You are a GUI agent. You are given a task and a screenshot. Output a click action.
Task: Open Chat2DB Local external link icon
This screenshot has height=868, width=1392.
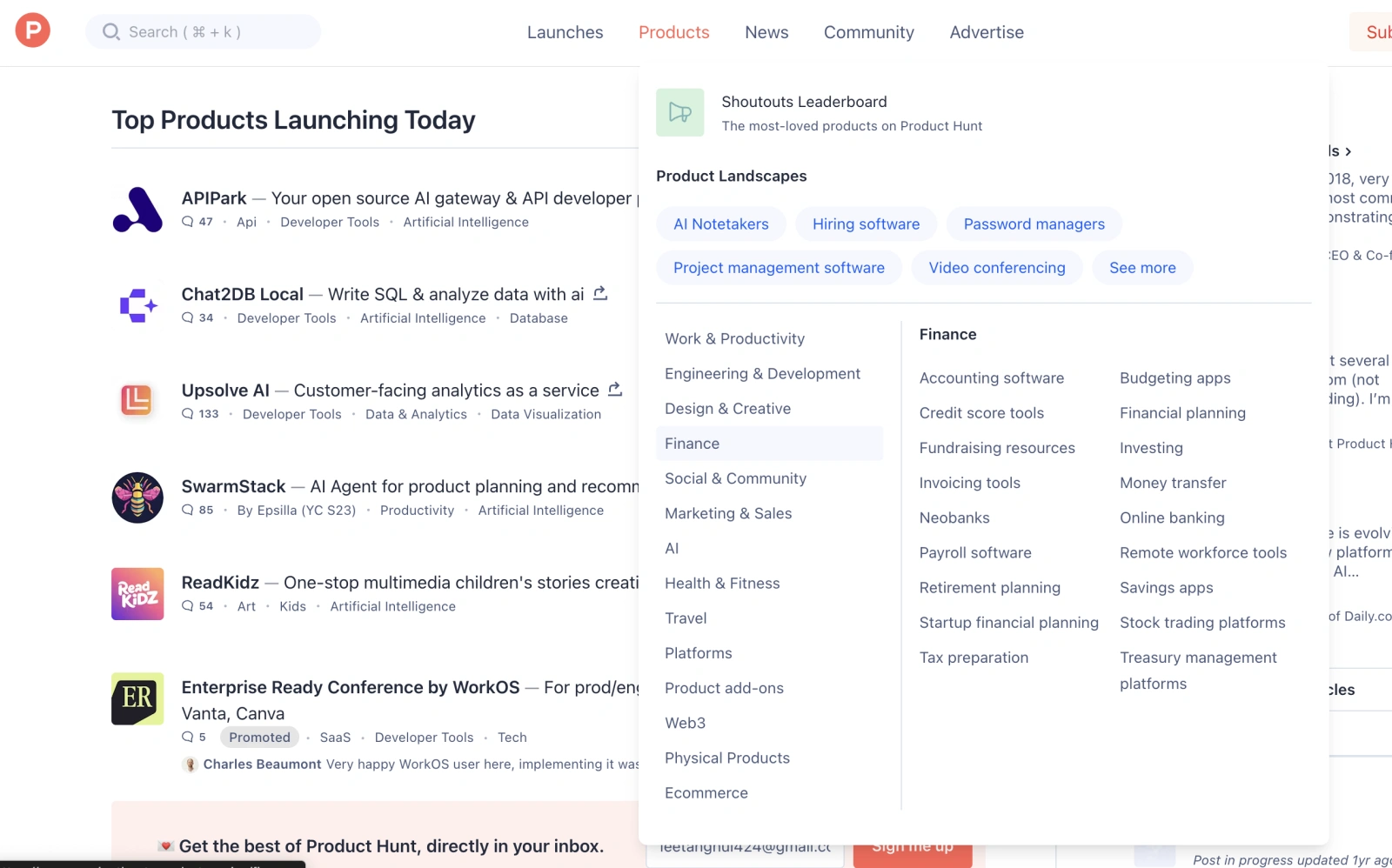(x=600, y=294)
